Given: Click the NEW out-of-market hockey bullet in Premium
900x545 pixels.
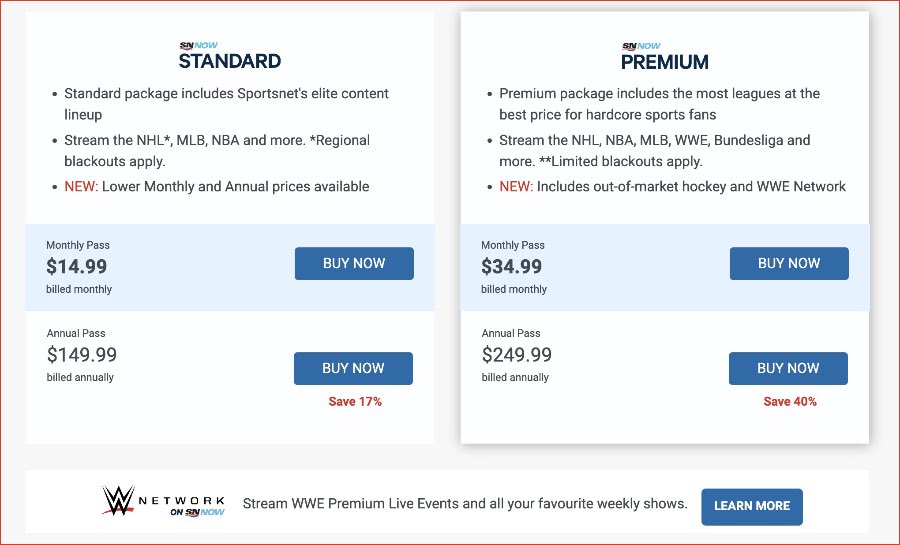Looking at the screenshot, I should point(672,186).
